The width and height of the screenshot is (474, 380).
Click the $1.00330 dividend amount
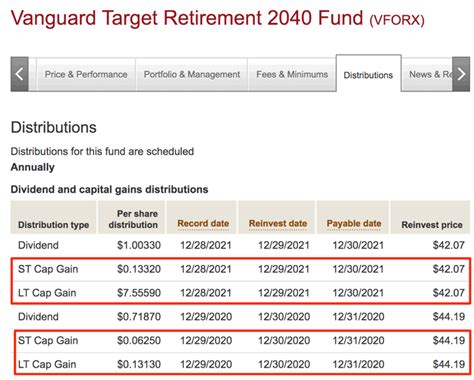coord(139,245)
